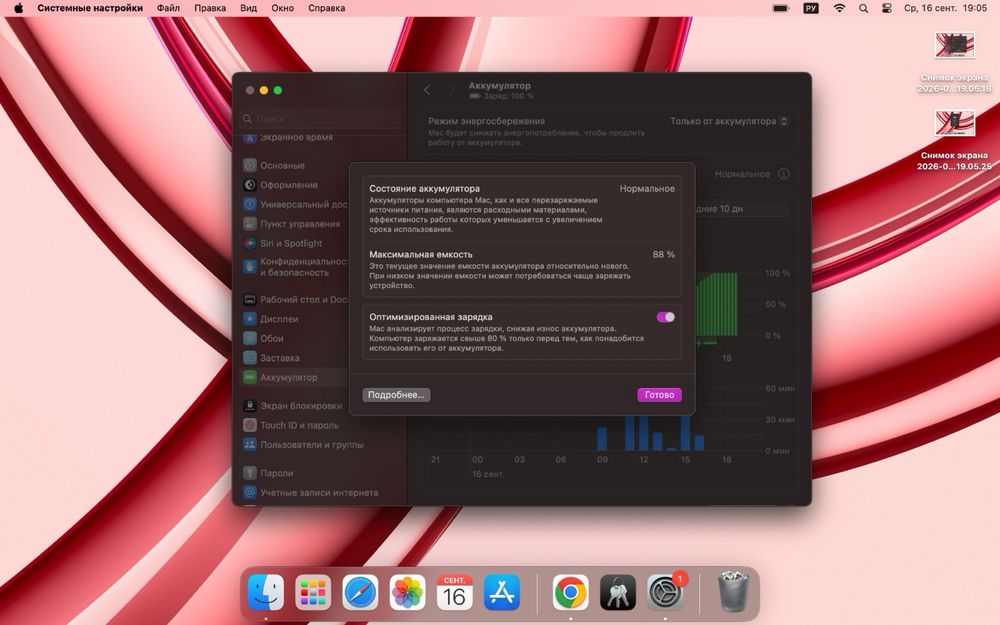Open Keychain Access from the Dock
The width and height of the screenshot is (1000, 625).
617,592
